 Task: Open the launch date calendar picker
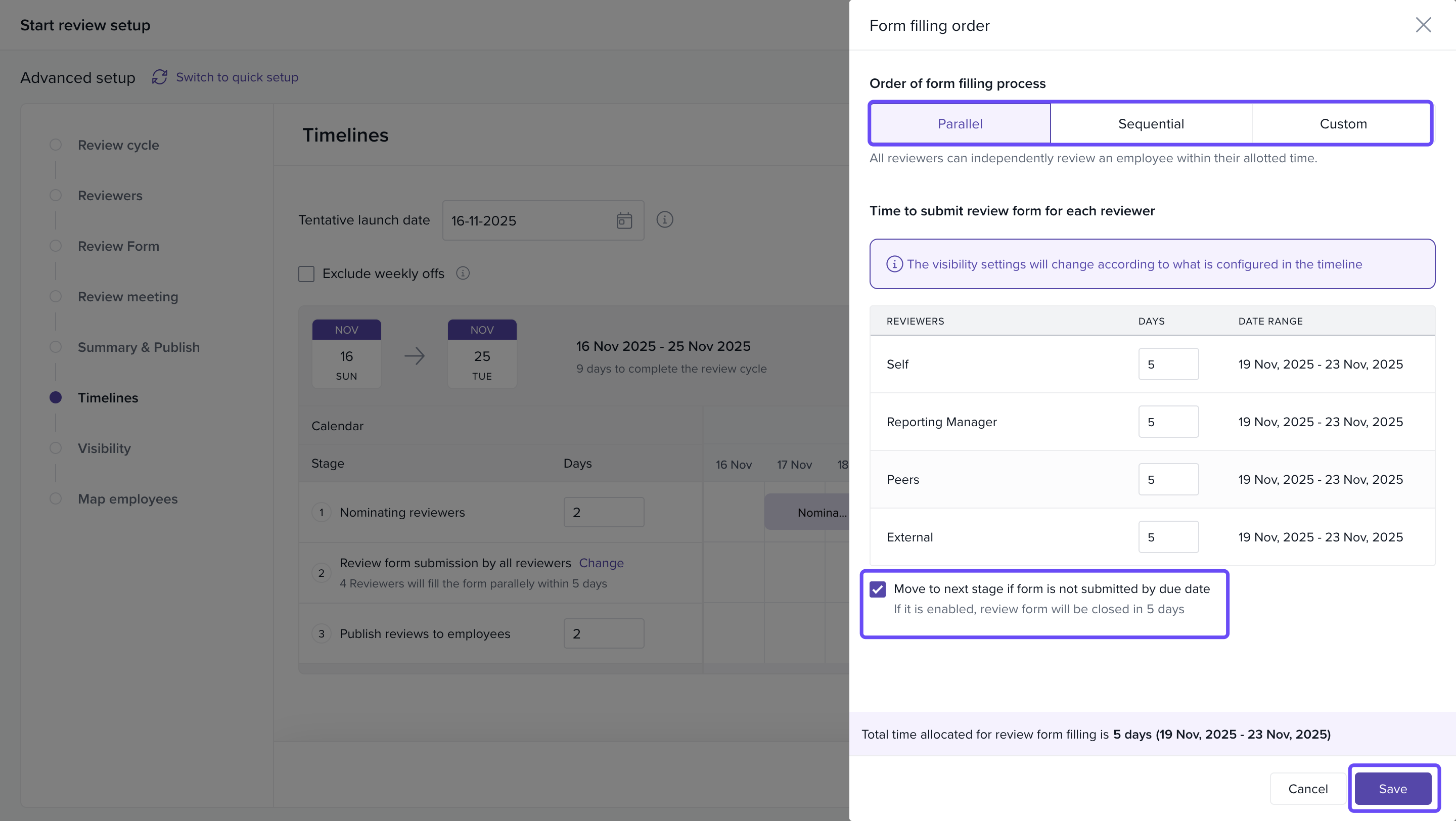[x=623, y=220]
